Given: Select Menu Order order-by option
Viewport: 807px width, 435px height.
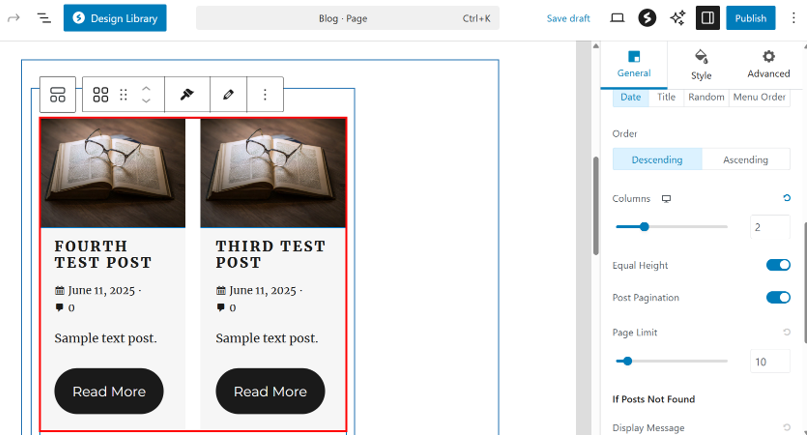Looking at the screenshot, I should [759, 97].
